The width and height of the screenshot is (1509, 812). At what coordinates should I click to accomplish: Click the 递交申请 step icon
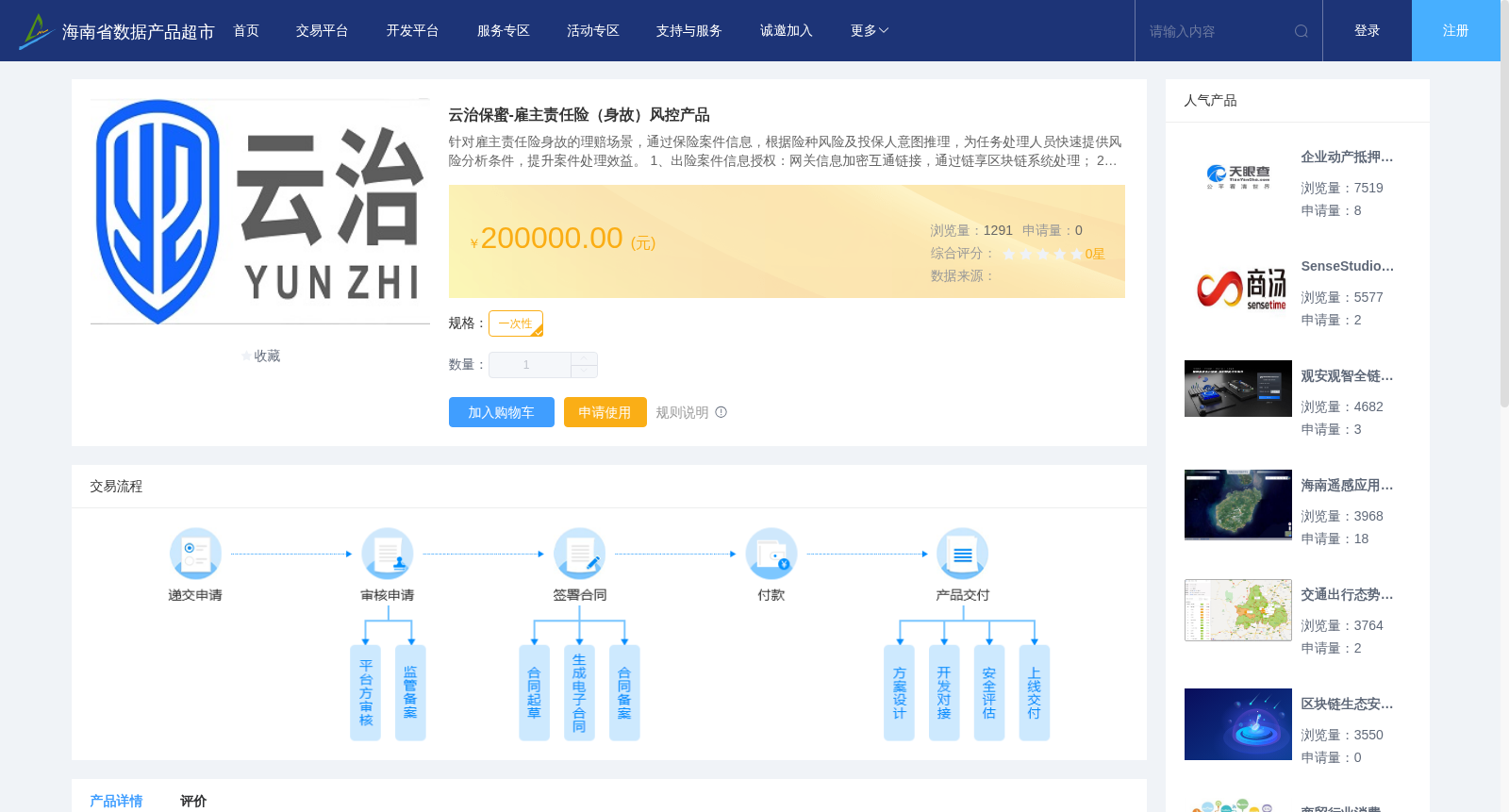(x=195, y=554)
